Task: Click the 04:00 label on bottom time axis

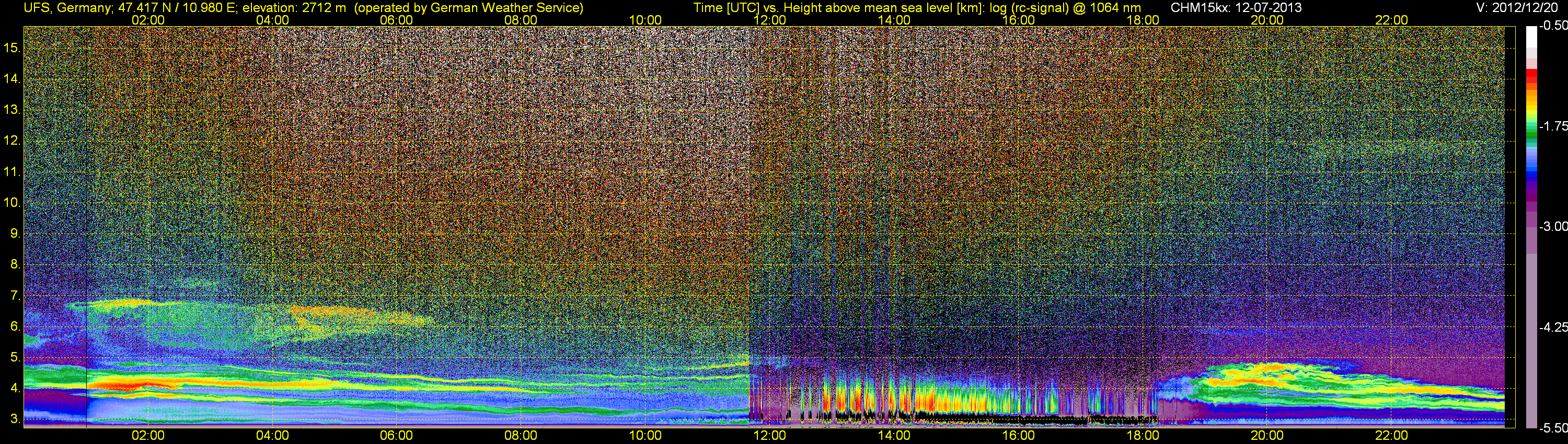Action: coord(272,436)
